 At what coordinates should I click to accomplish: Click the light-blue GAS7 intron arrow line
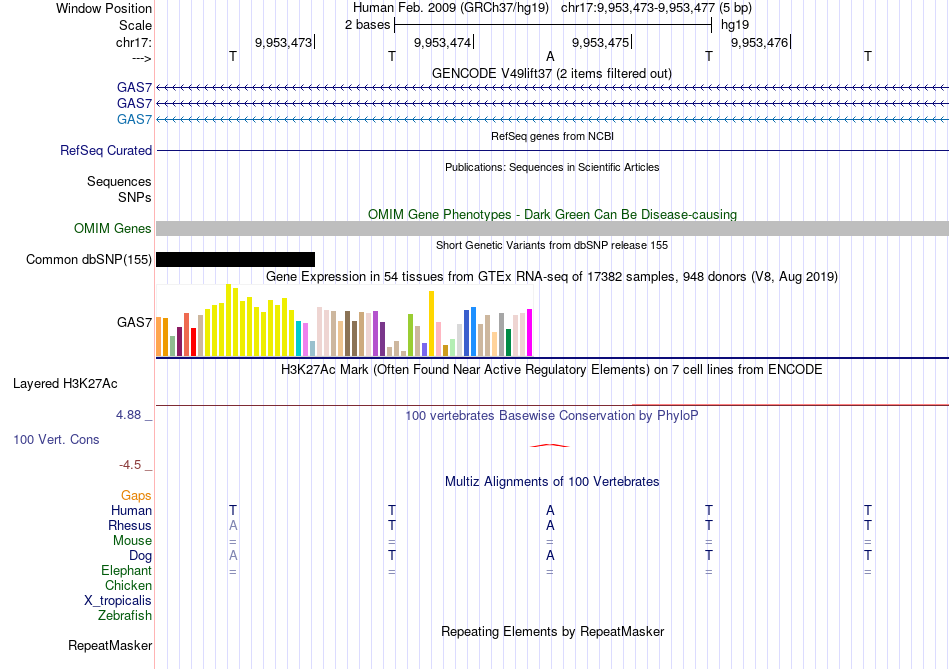[x=552, y=119]
